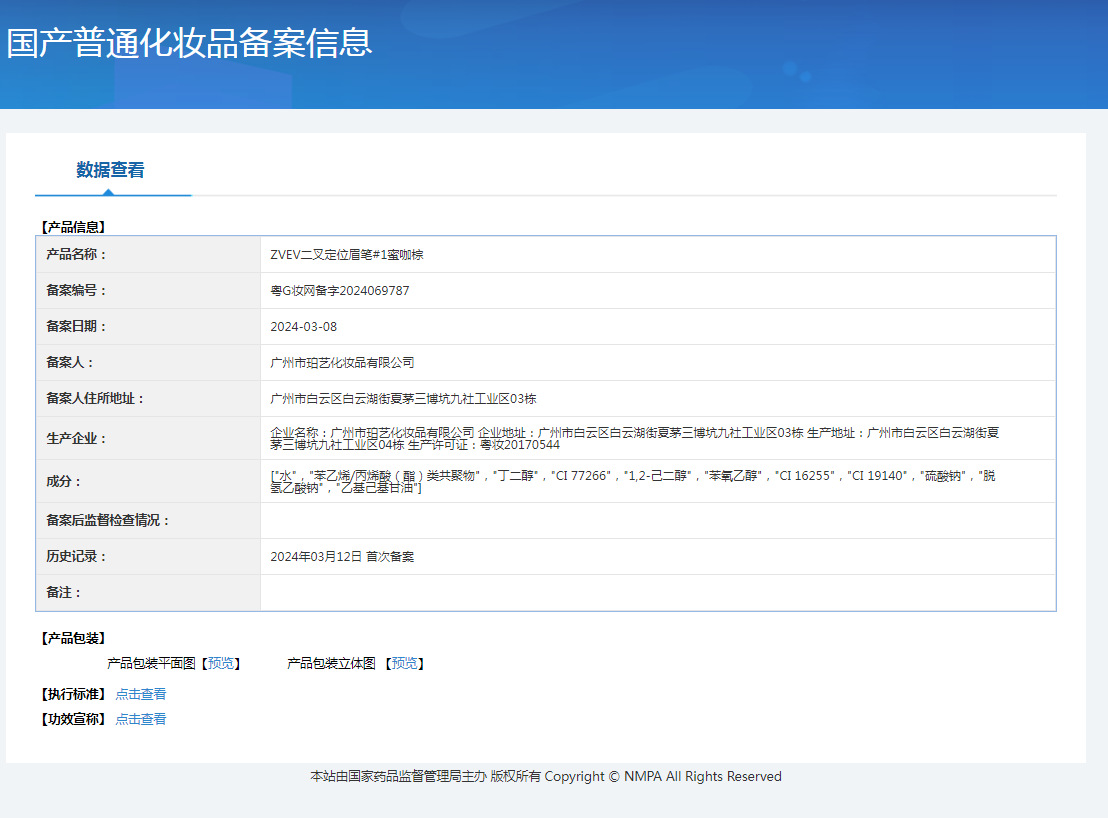Click 点击查看 next to 功效宣称
The width and height of the screenshot is (1108, 818).
pos(141,719)
